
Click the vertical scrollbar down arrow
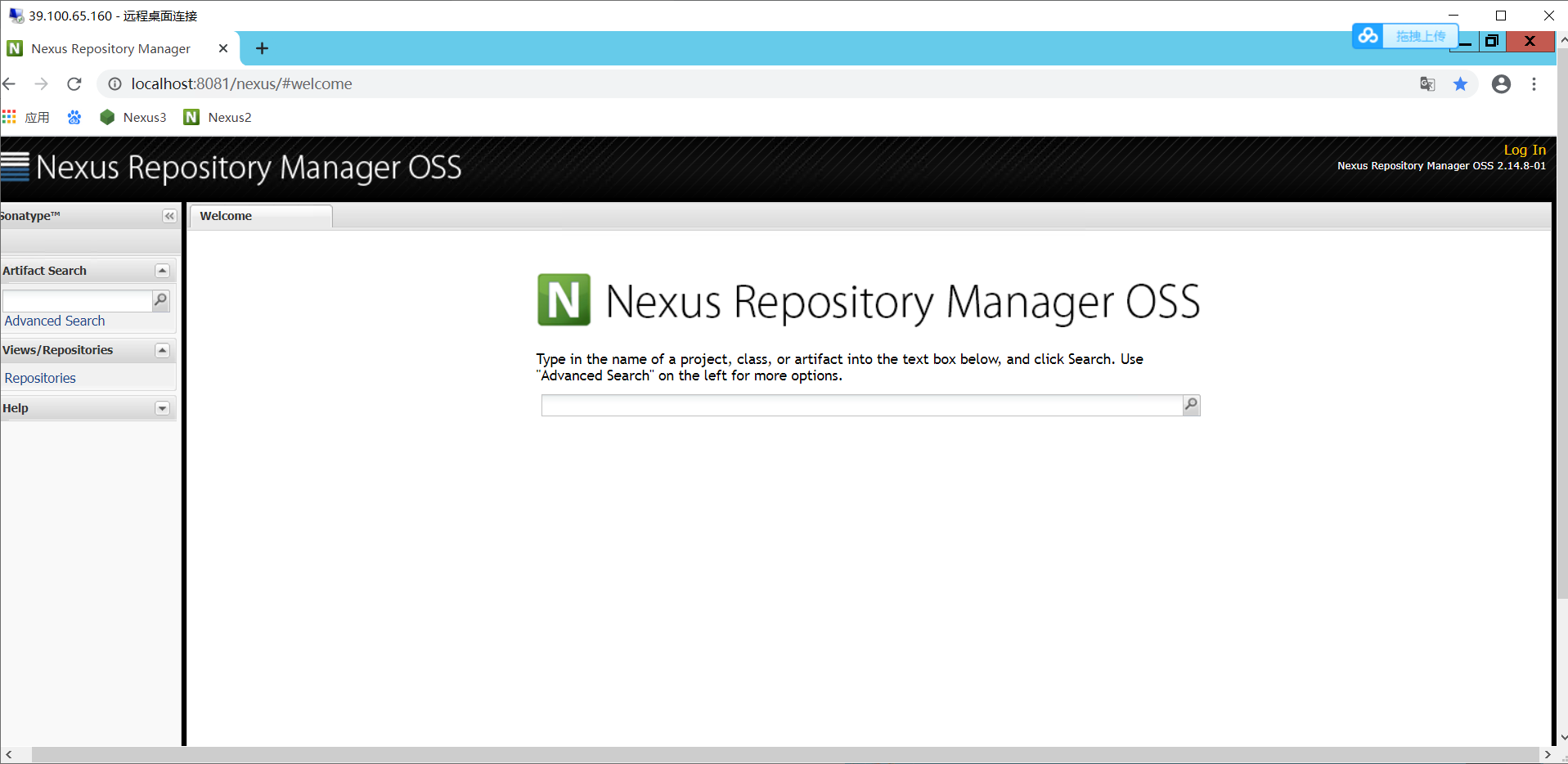coord(1563,737)
